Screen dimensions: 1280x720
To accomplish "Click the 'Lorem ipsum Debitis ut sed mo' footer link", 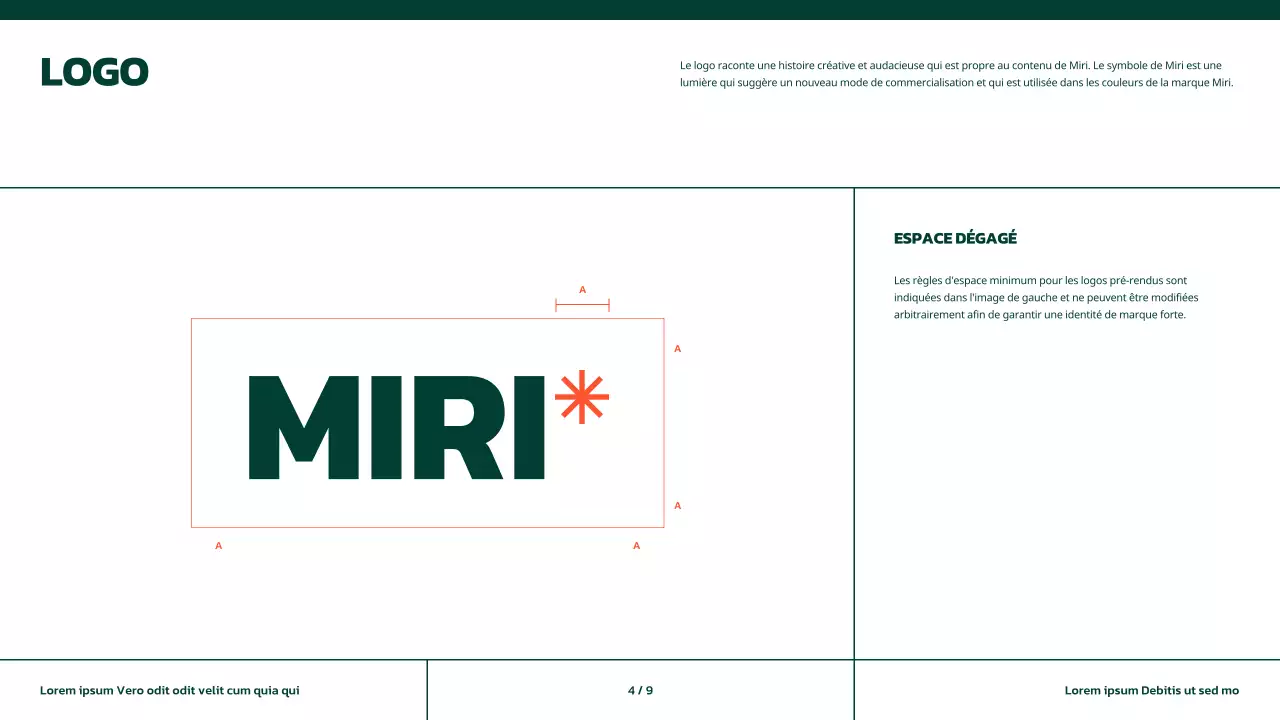I will [1151, 690].
